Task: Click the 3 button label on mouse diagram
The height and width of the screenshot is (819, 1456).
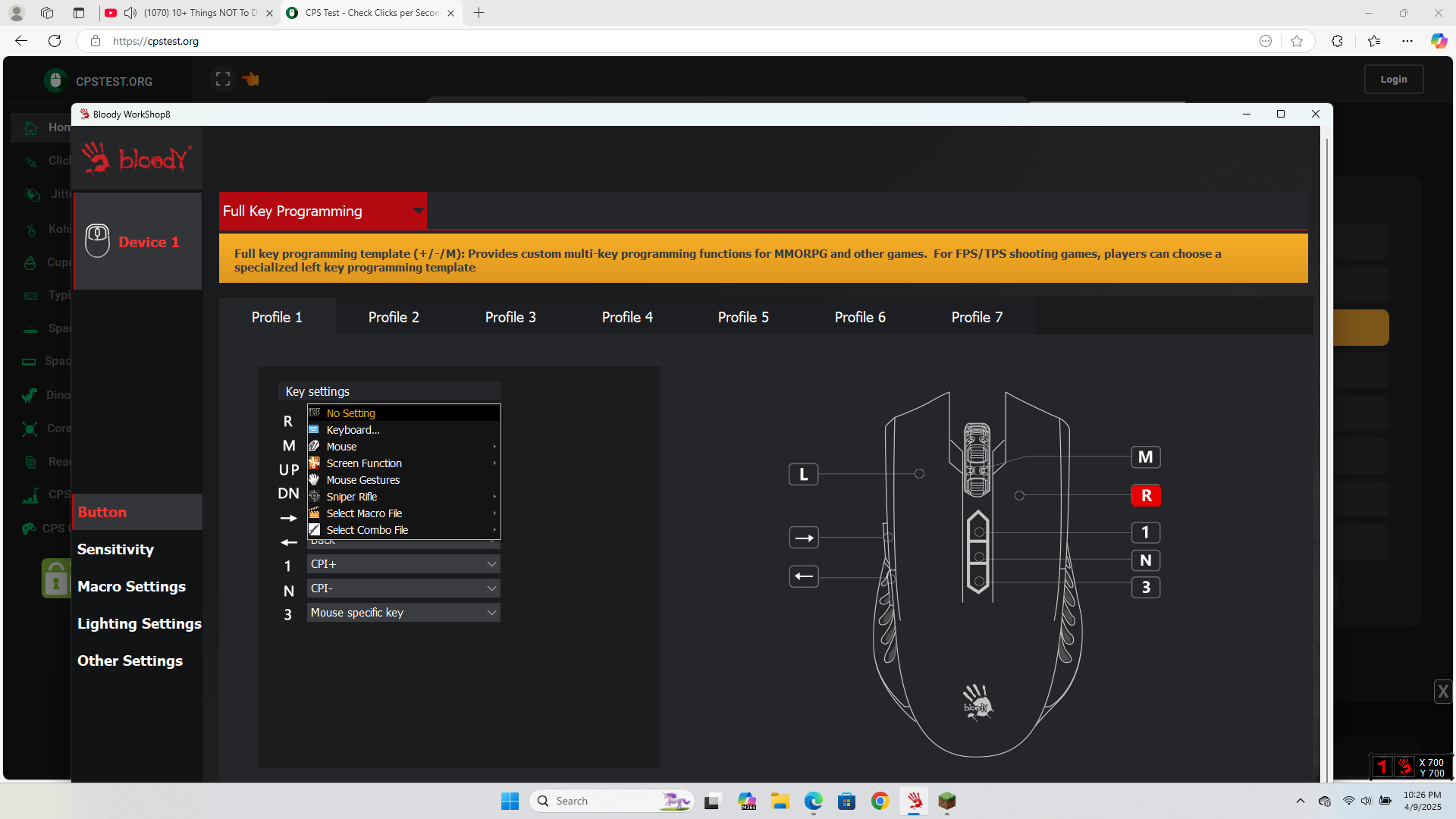Action: pyautogui.click(x=1146, y=587)
